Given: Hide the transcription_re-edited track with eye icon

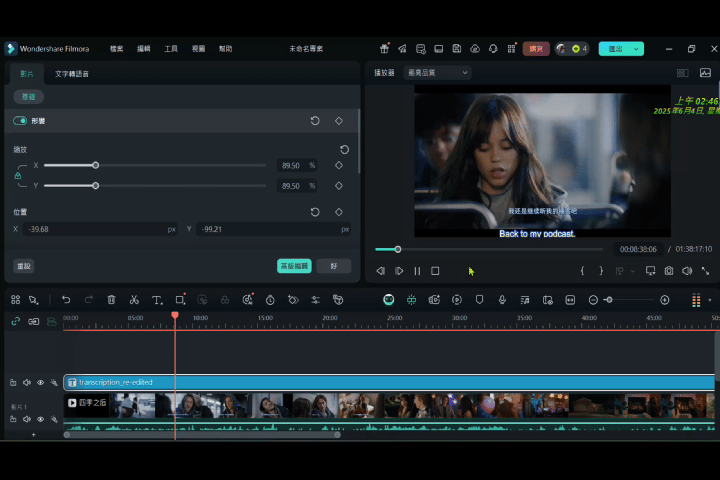Looking at the screenshot, I should (40, 383).
